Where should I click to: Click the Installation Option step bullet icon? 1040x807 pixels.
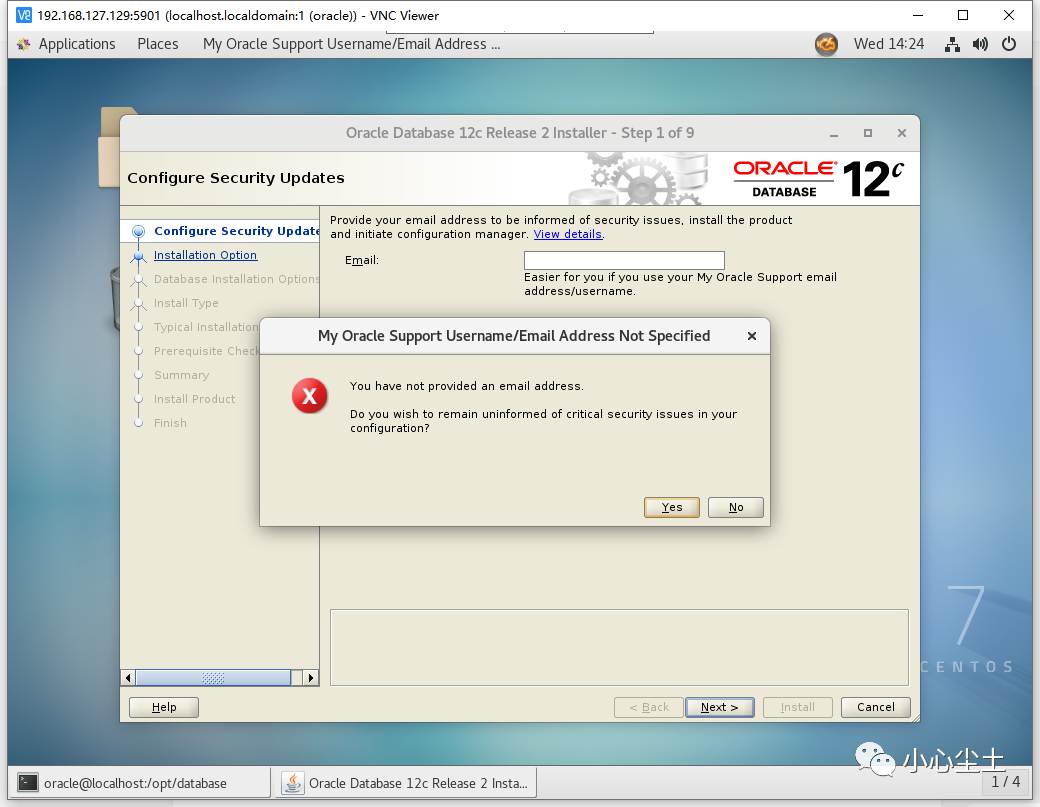pyautogui.click(x=139, y=255)
